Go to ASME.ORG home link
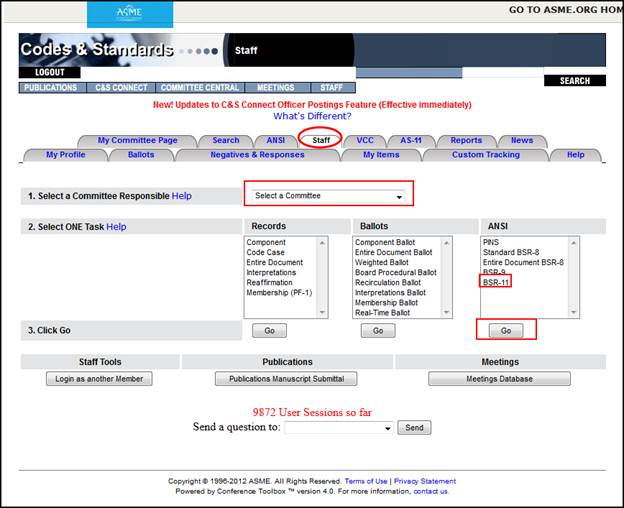624x508 pixels. pos(566,10)
